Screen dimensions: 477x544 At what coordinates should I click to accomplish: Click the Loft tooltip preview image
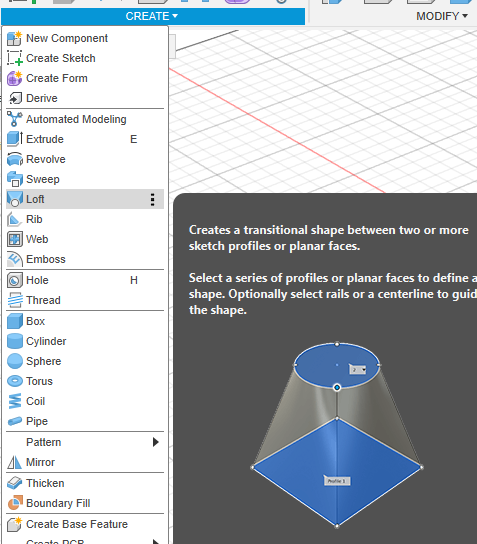click(337, 435)
